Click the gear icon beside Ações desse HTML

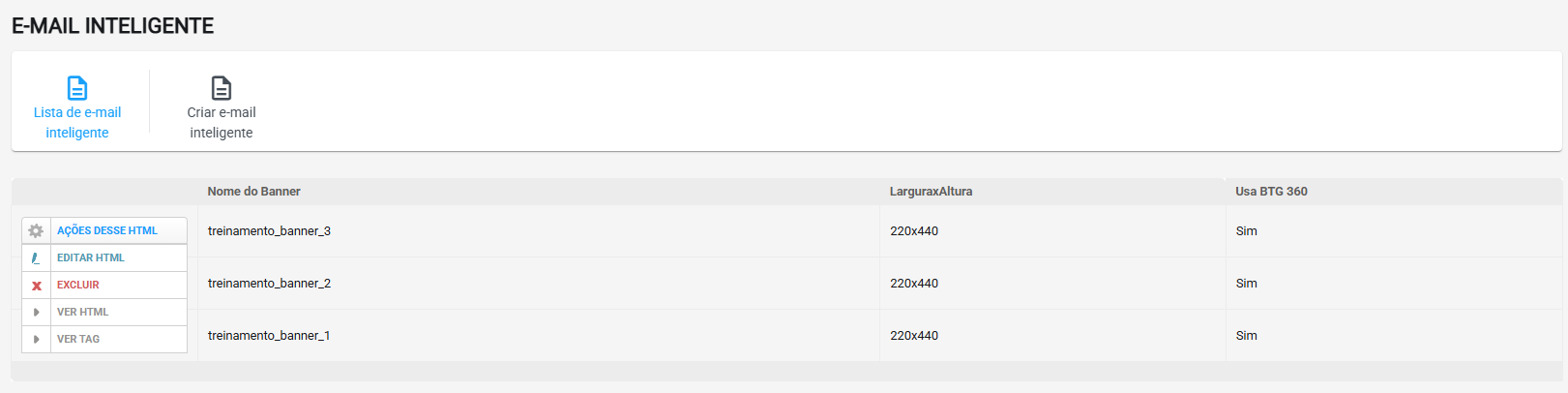point(36,230)
